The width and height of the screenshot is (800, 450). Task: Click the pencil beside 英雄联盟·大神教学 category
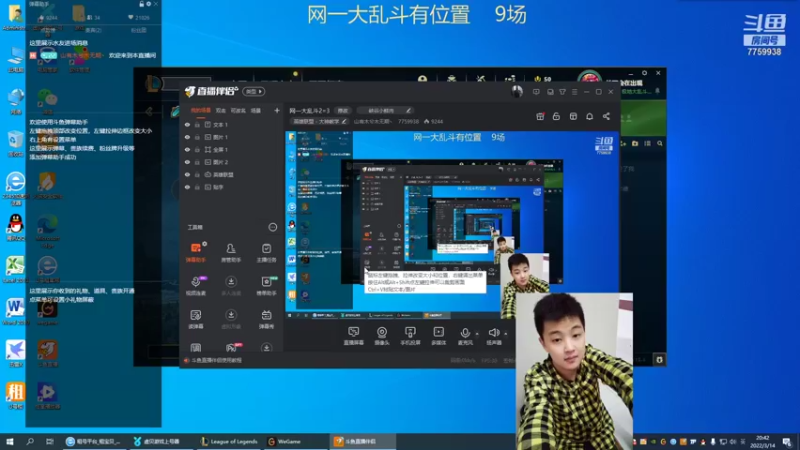click(x=344, y=121)
